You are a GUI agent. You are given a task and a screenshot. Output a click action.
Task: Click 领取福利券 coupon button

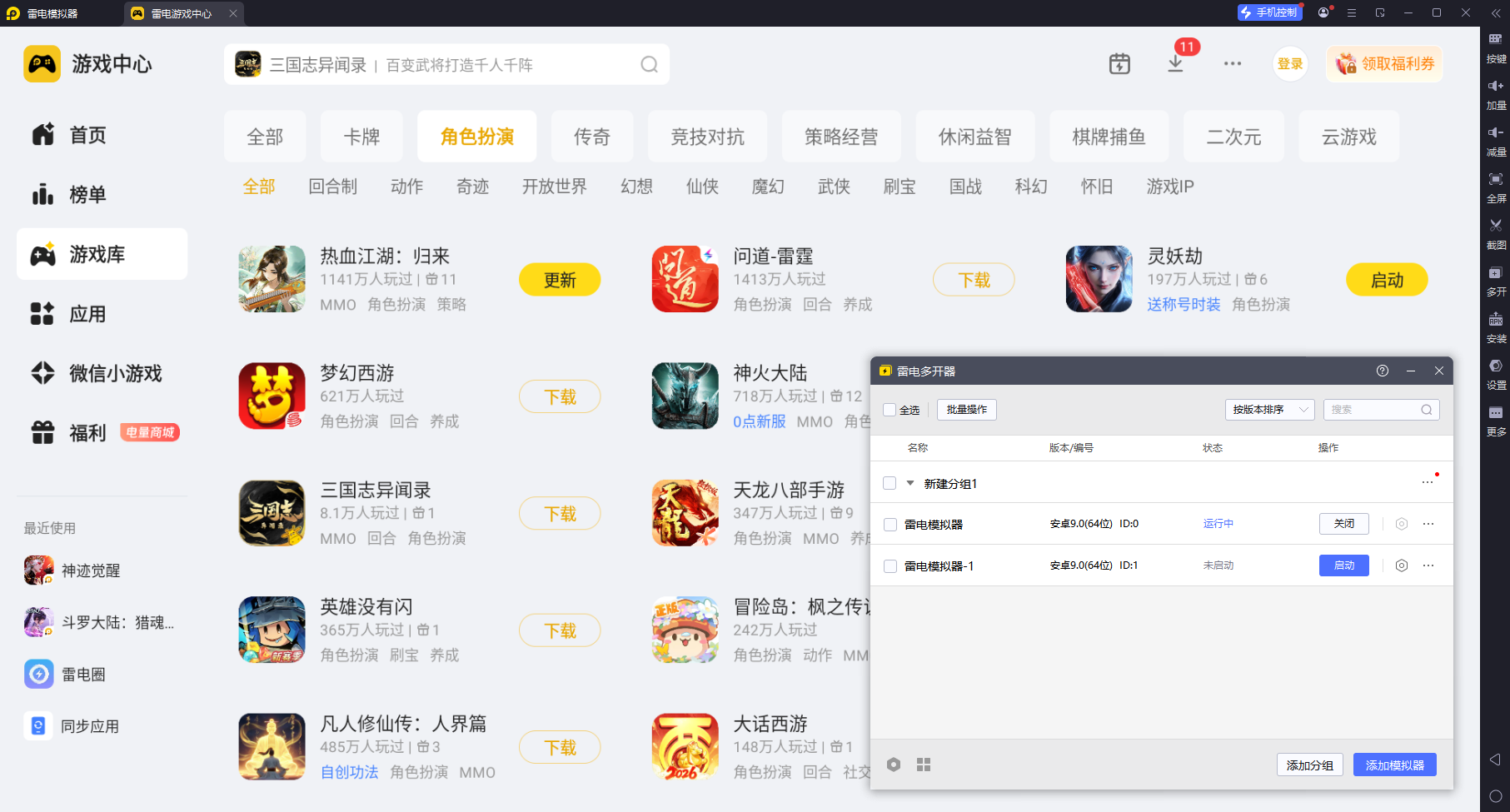[1384, 64]
